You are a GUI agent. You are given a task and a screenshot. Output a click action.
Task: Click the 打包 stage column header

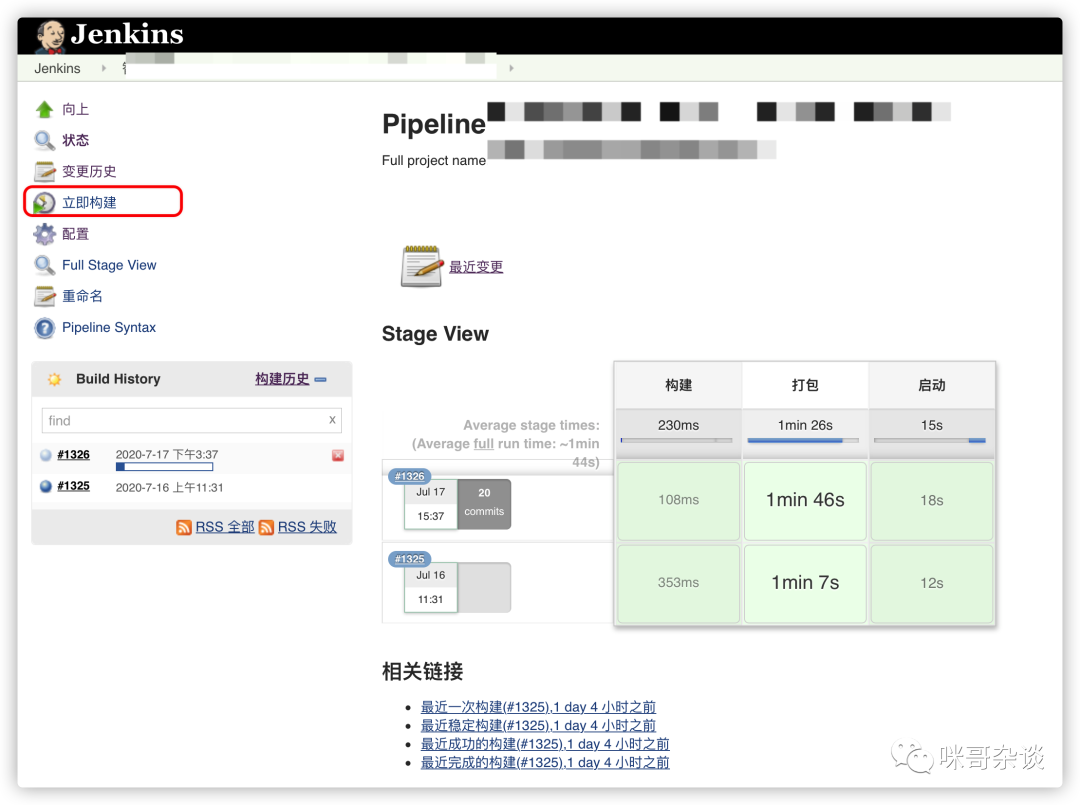[805, 385]
